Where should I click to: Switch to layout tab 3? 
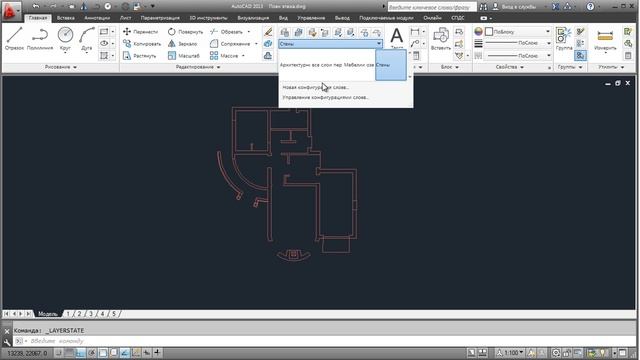(x=91, y=314)
